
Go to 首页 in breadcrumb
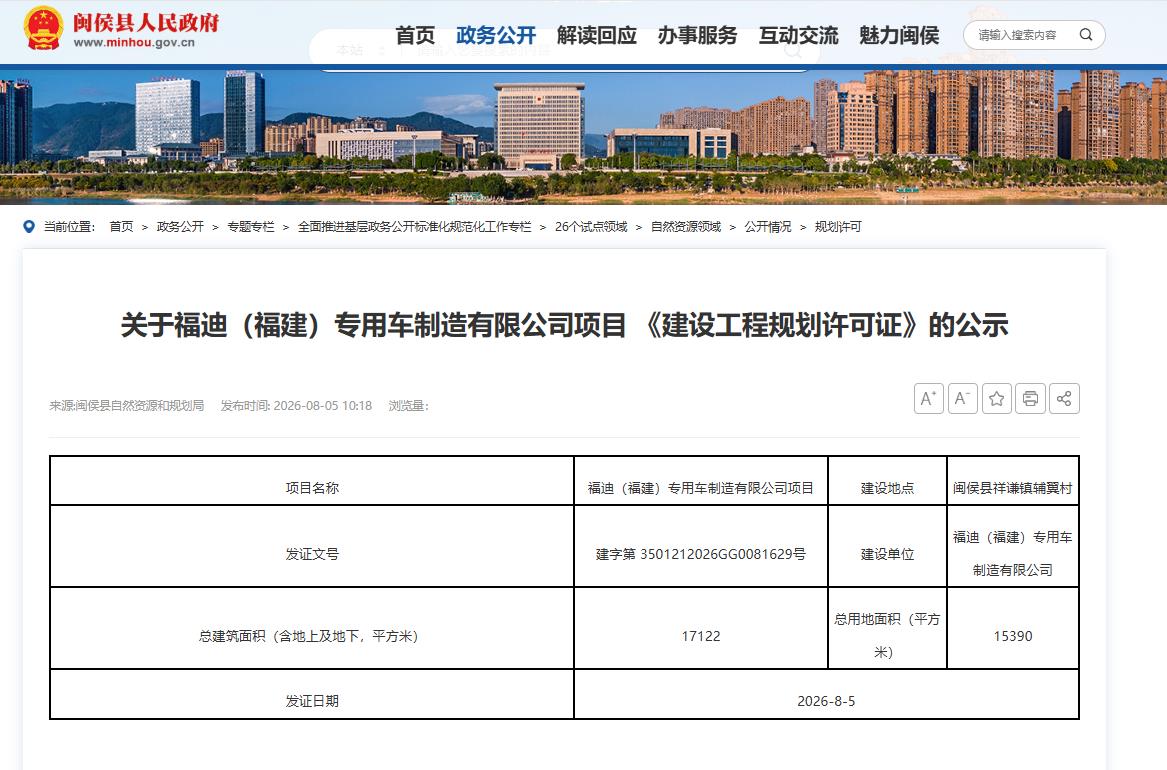click(121, 226)
